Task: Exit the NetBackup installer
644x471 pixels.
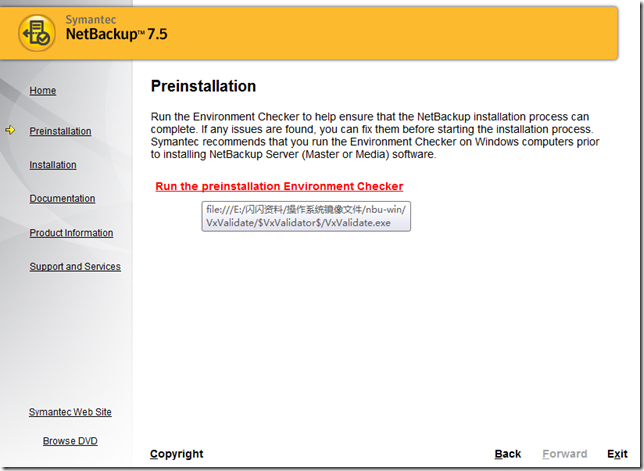Action: coord(617,454)
